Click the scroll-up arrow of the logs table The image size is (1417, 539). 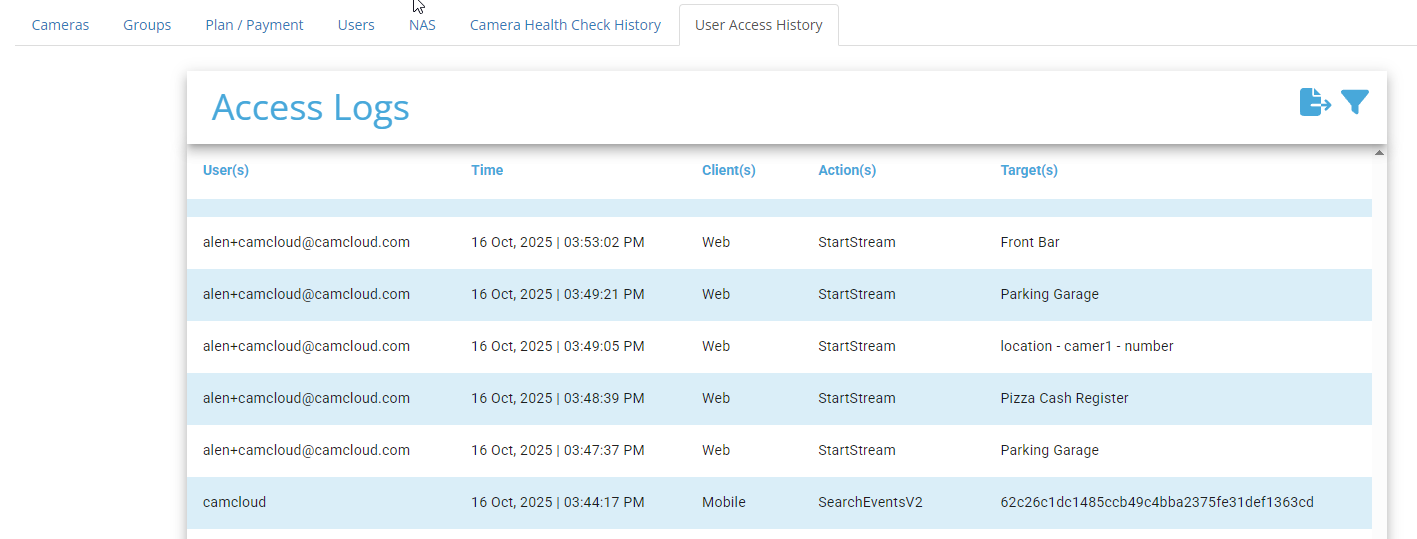pyautogui.click(x=1379, y=153)
